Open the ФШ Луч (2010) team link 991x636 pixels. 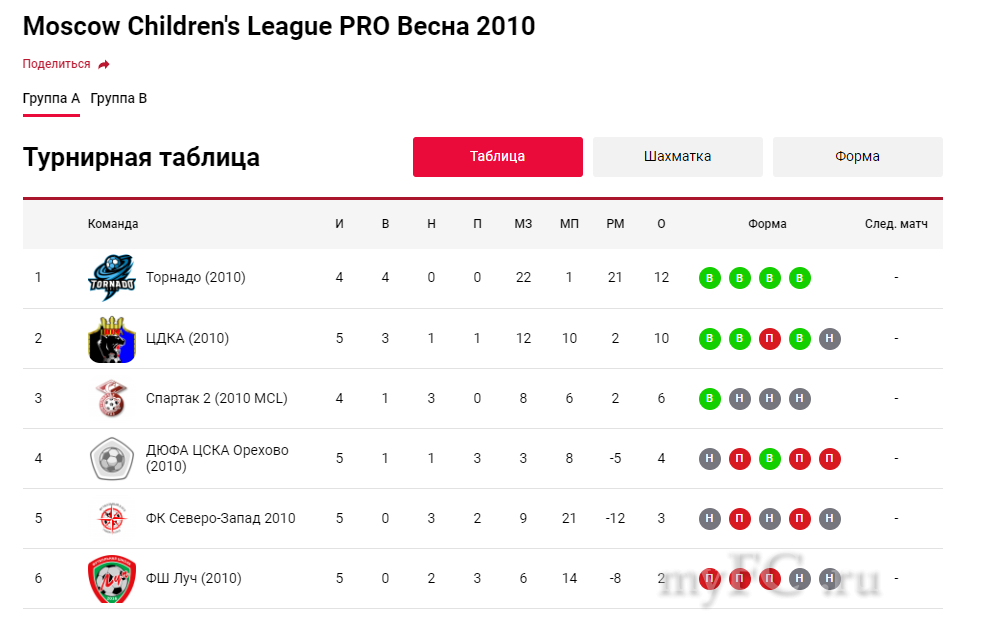click(193, 578)
